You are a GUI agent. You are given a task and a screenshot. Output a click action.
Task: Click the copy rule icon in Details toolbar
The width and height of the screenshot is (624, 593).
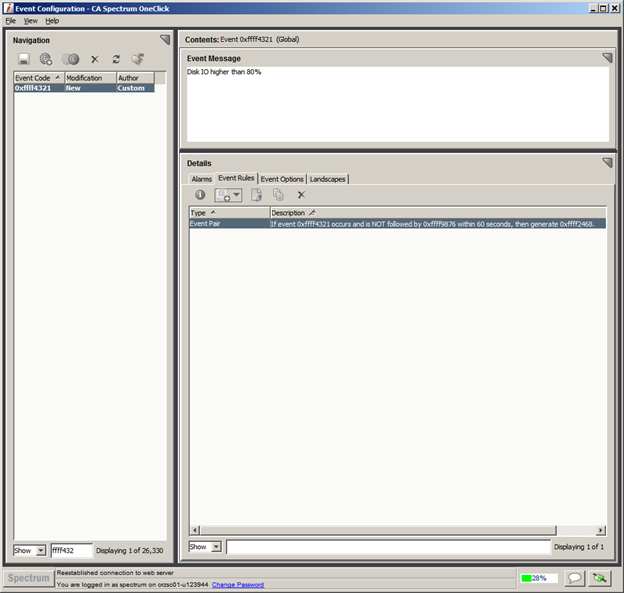pos(278,195)
